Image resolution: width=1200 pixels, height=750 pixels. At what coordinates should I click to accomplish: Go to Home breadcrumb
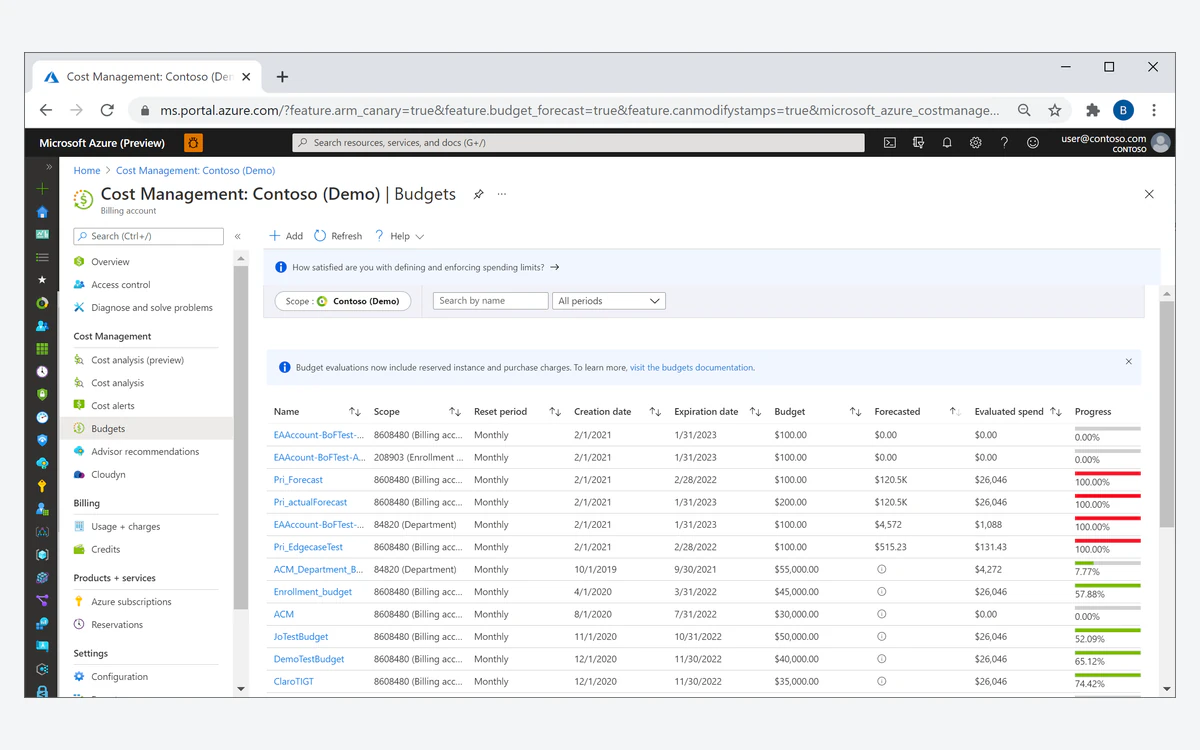pyautogui.click(x=87, y=171)
